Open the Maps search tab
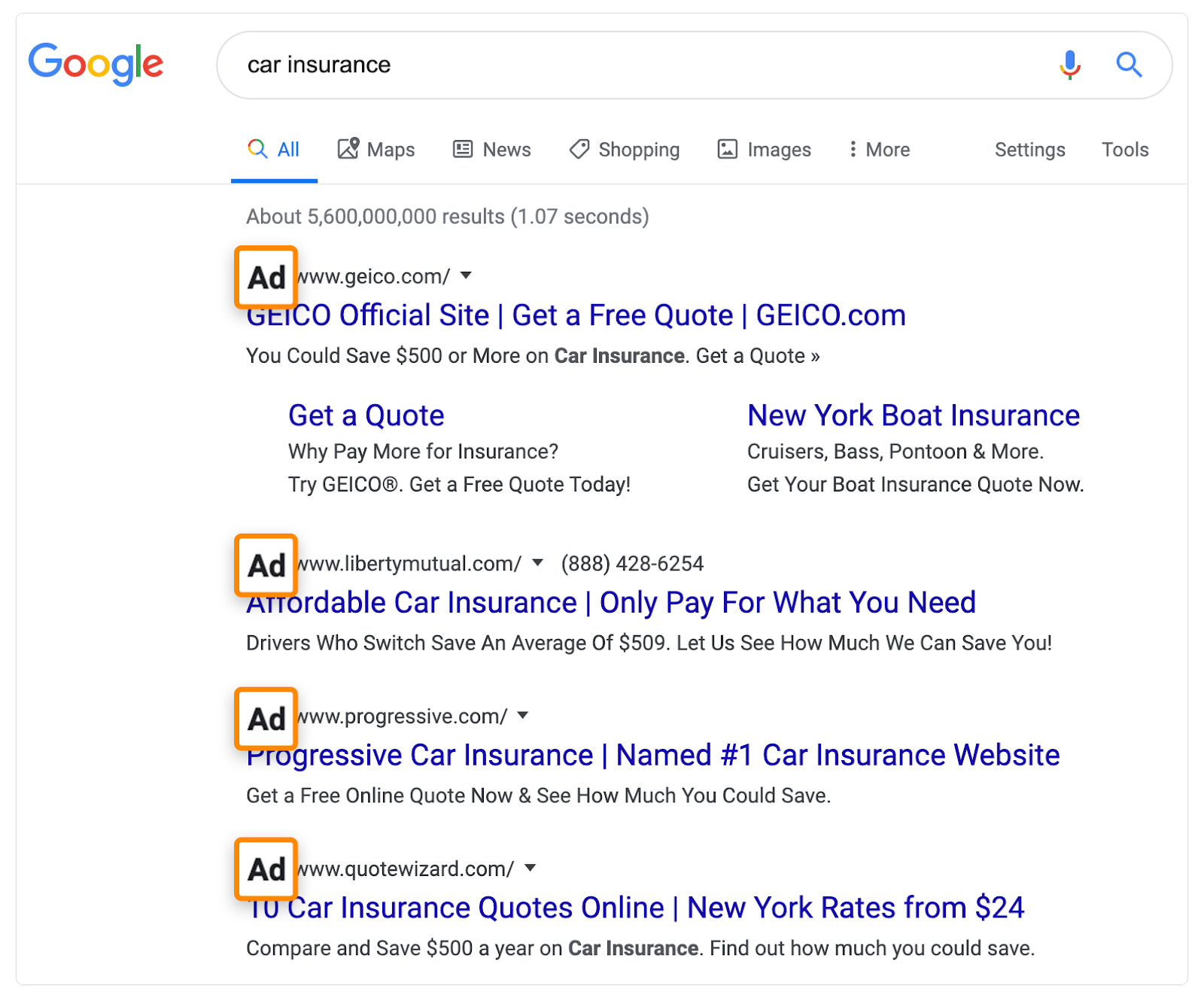The height and width of the screenshot is (998, 1204). (x=376, y=149)
